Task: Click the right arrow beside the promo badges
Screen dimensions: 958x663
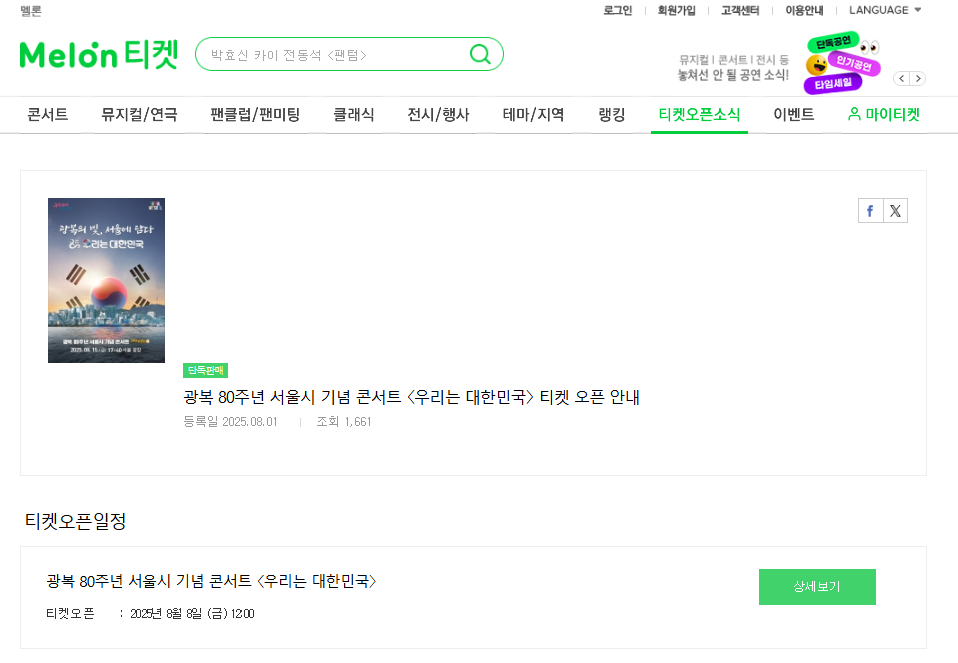Action: tap(917, 77)
